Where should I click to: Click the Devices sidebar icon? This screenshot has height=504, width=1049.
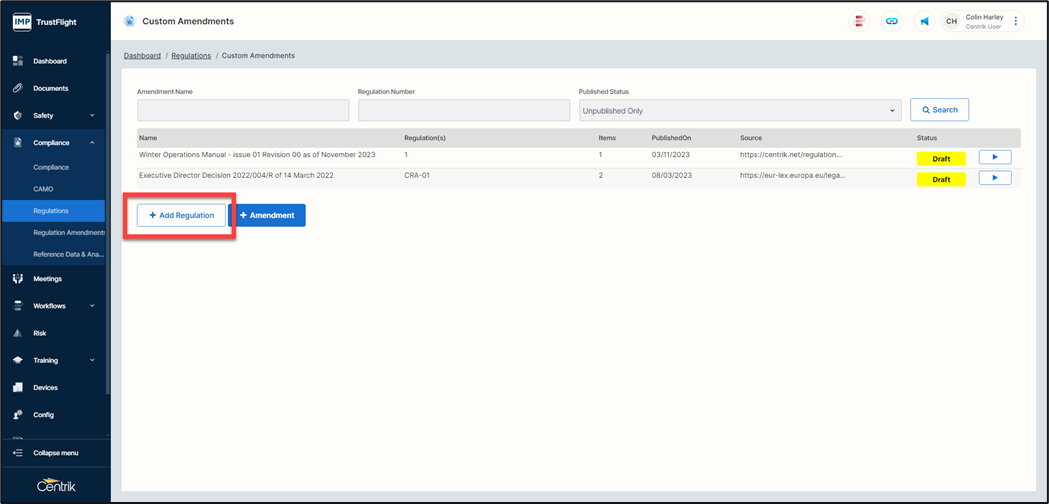[17, 387]
